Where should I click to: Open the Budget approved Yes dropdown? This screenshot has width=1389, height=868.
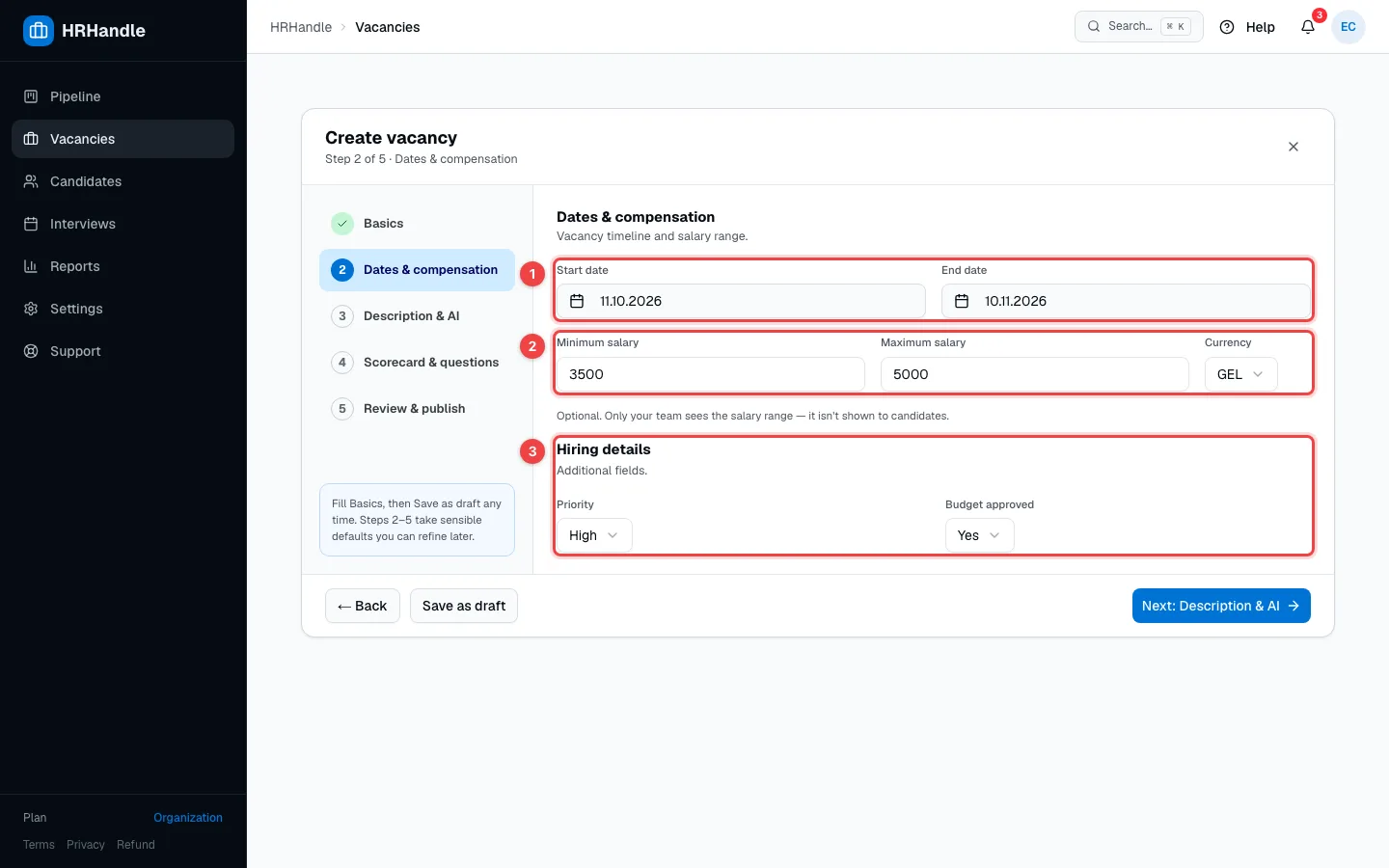980,535
